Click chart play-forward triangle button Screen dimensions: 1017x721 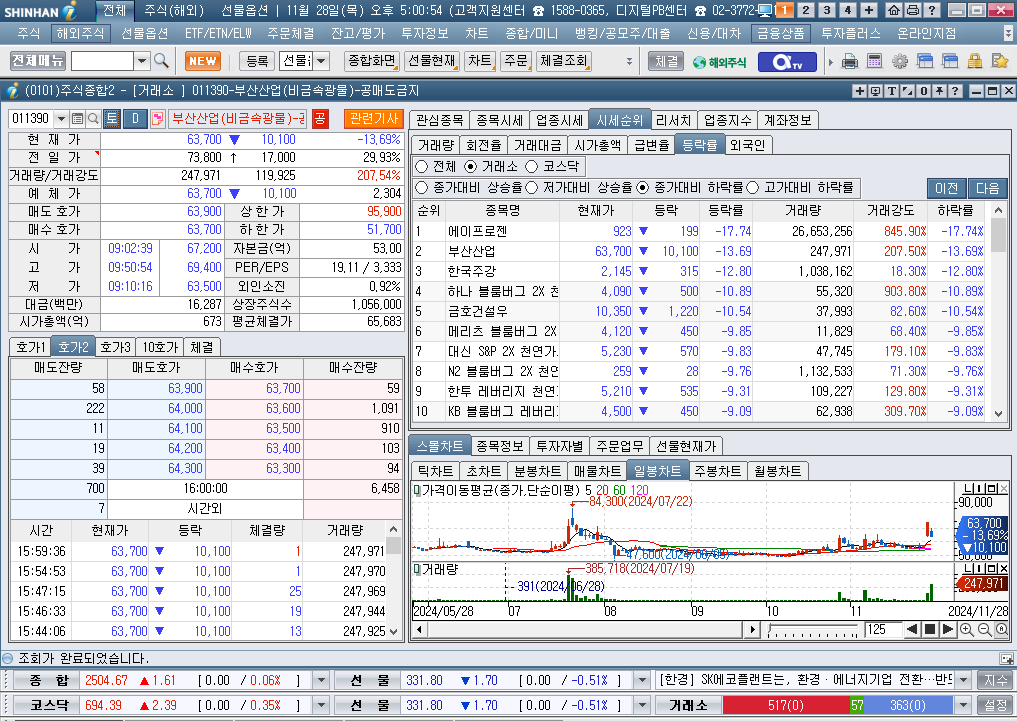point(947,629)
